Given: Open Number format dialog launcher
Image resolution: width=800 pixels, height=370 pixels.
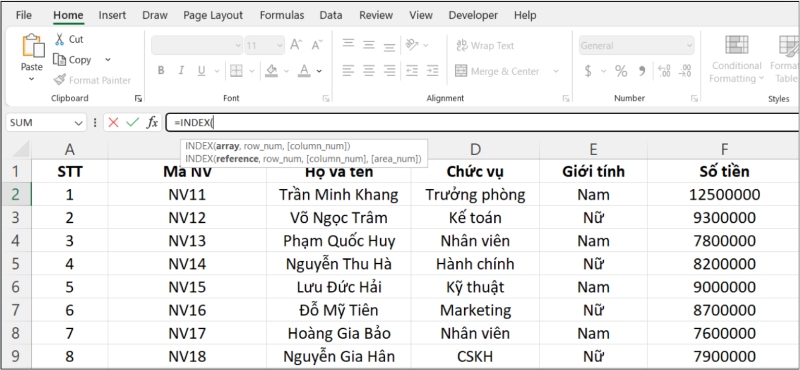Looking at the screenshot, I should 694,98.
